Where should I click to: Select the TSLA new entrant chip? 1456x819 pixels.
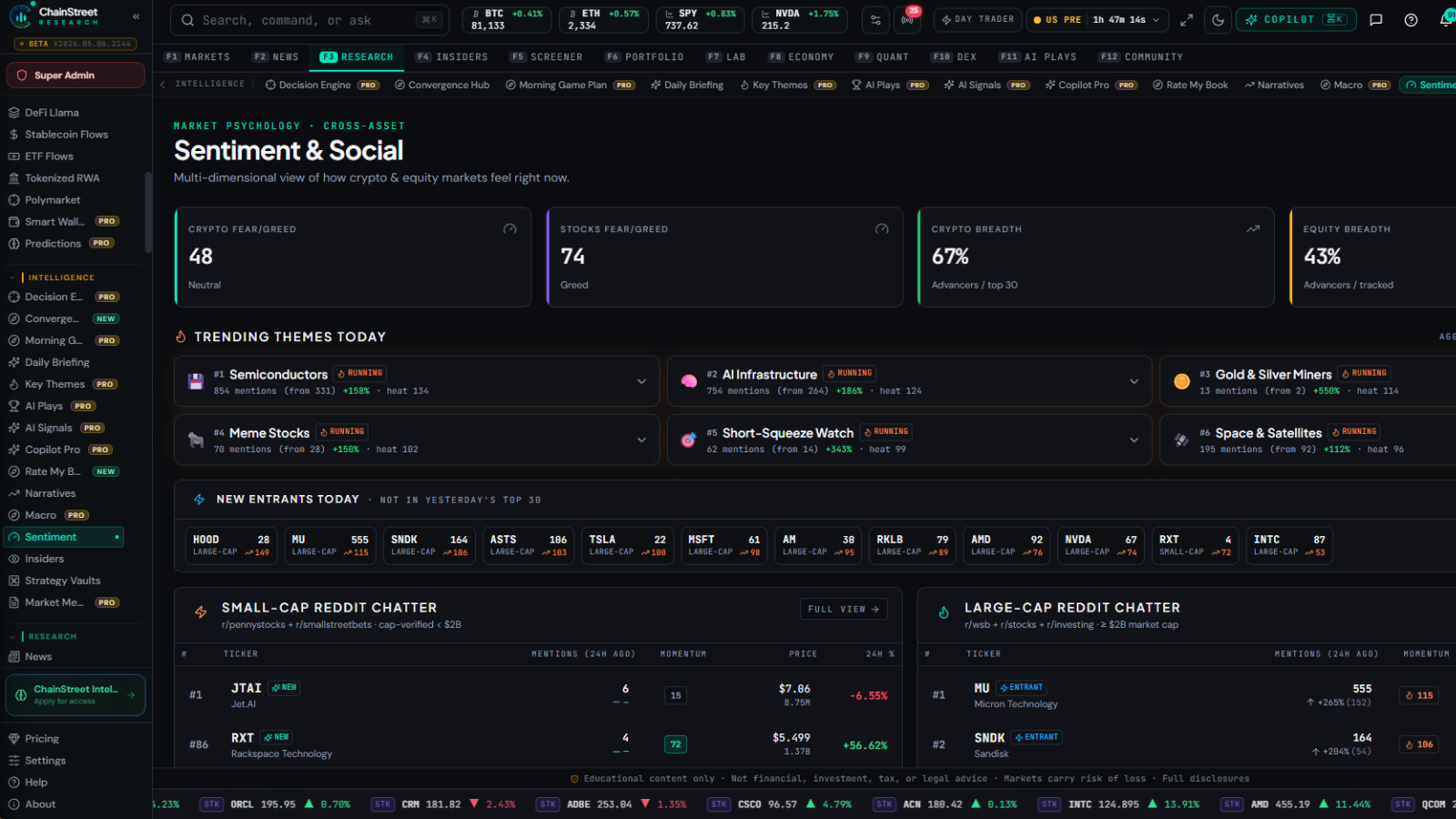click(x=628, y=546)
